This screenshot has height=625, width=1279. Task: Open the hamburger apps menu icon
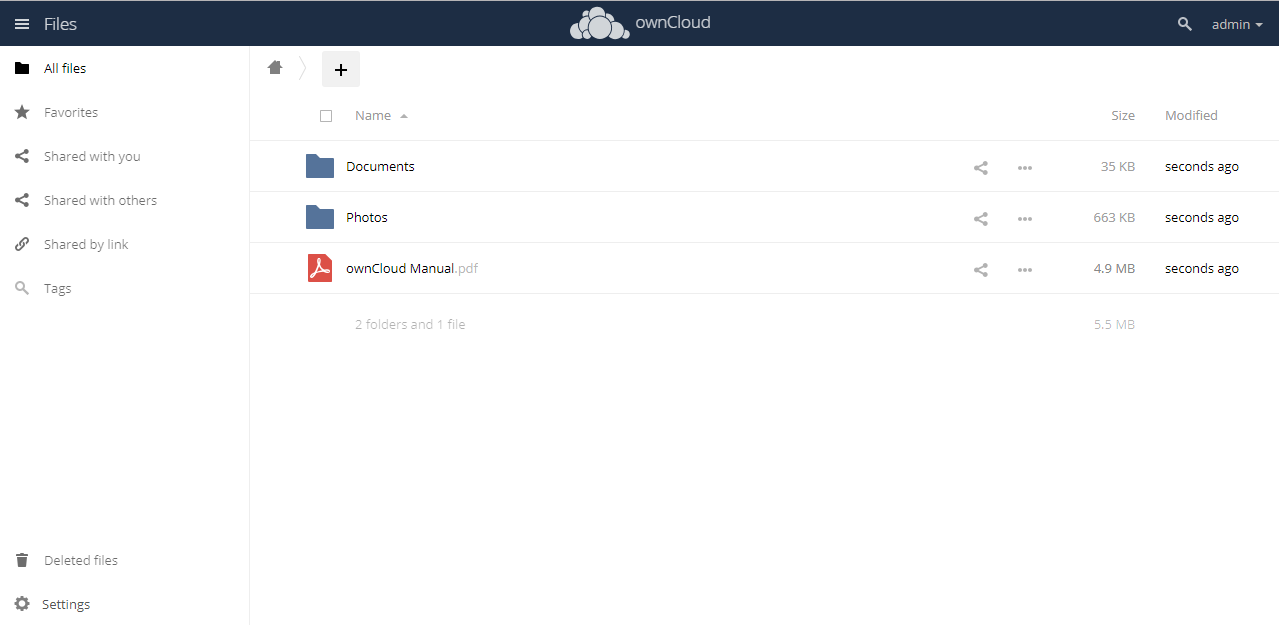pos(22,24)
